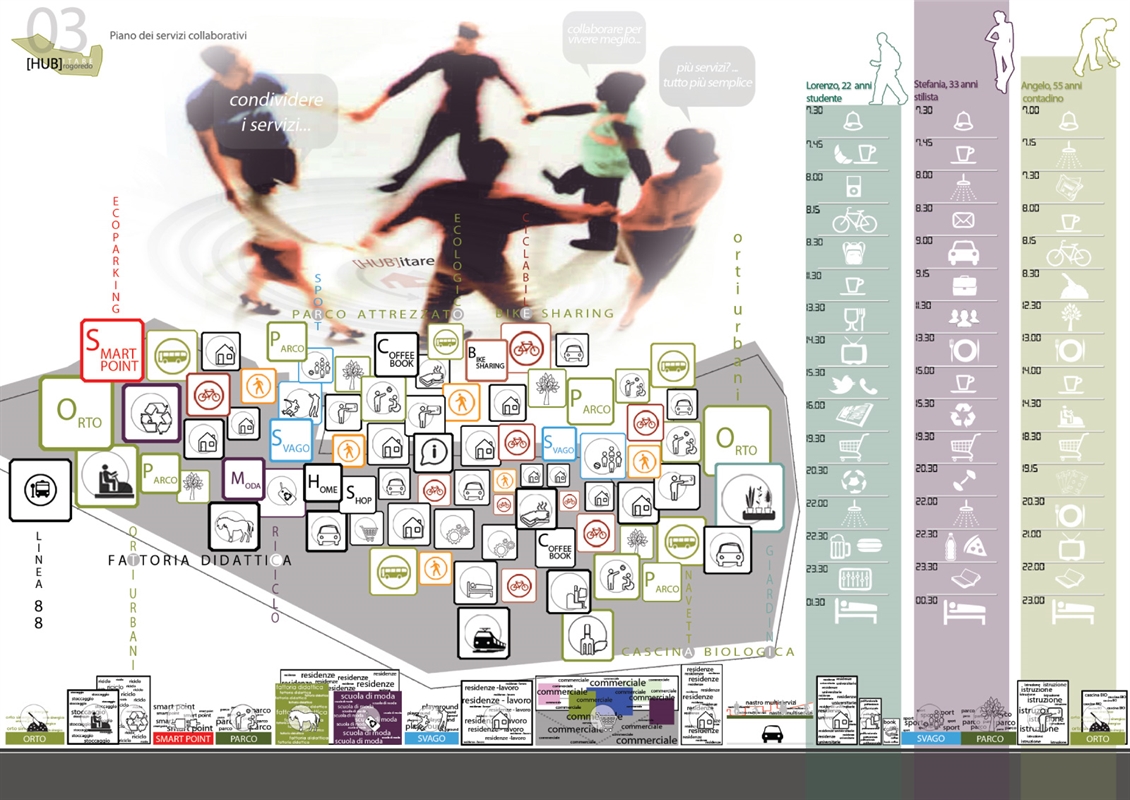Select Lorenzo's 8.30 backpack icon
The width and height of the screenshot is (1130, 800).
[853, 254]
